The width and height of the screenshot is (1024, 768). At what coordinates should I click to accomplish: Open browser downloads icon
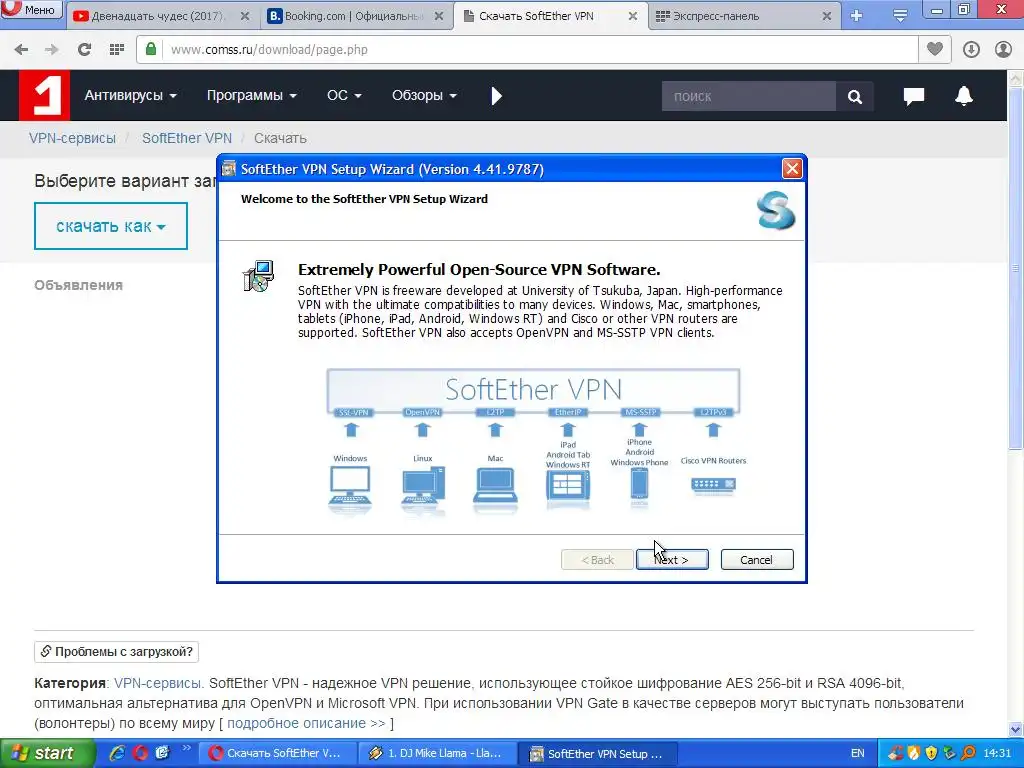tap(971, 50)
